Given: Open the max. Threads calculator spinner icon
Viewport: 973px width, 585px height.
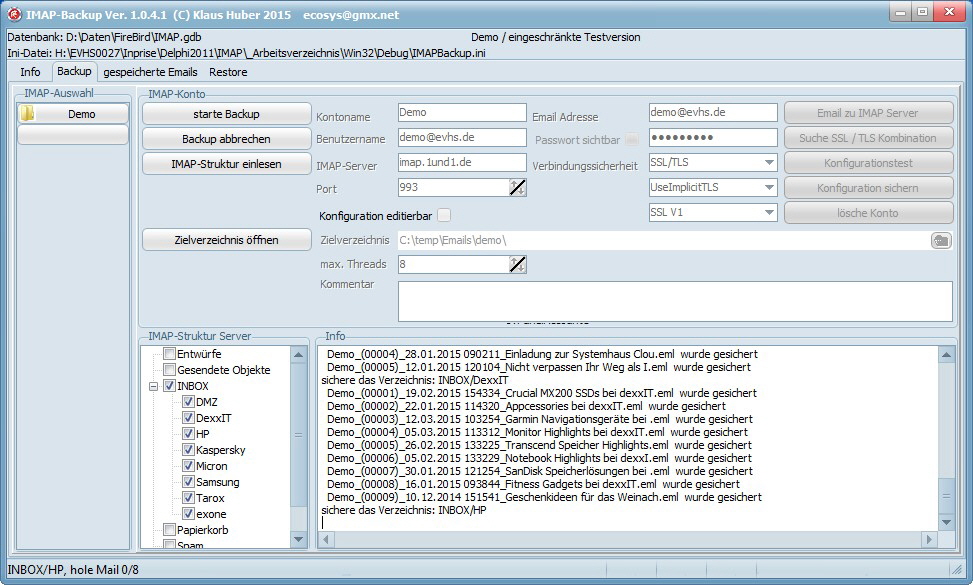Looking at the screenshot, I should (518, 264).
